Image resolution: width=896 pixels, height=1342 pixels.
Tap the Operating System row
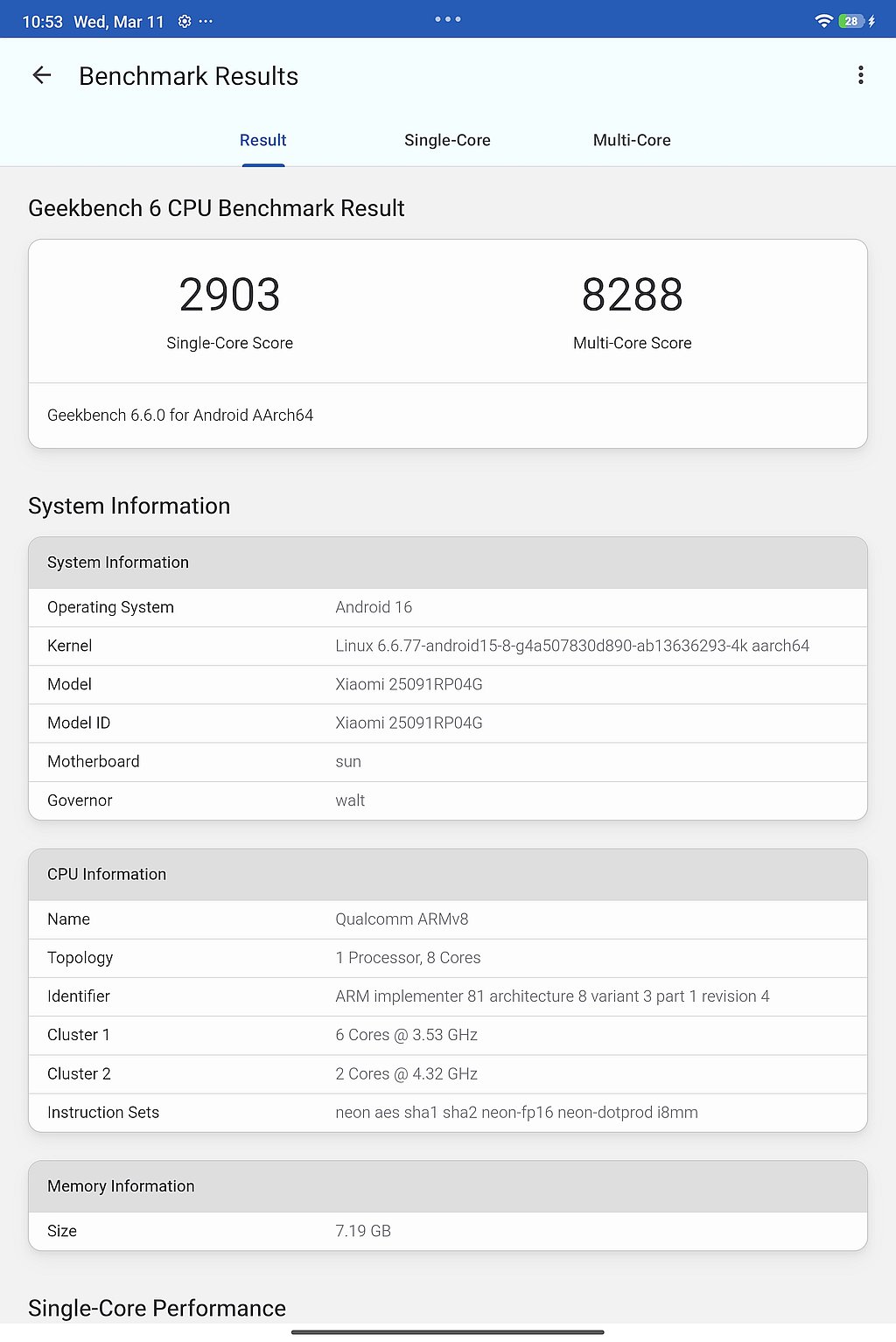pos(447,607)
